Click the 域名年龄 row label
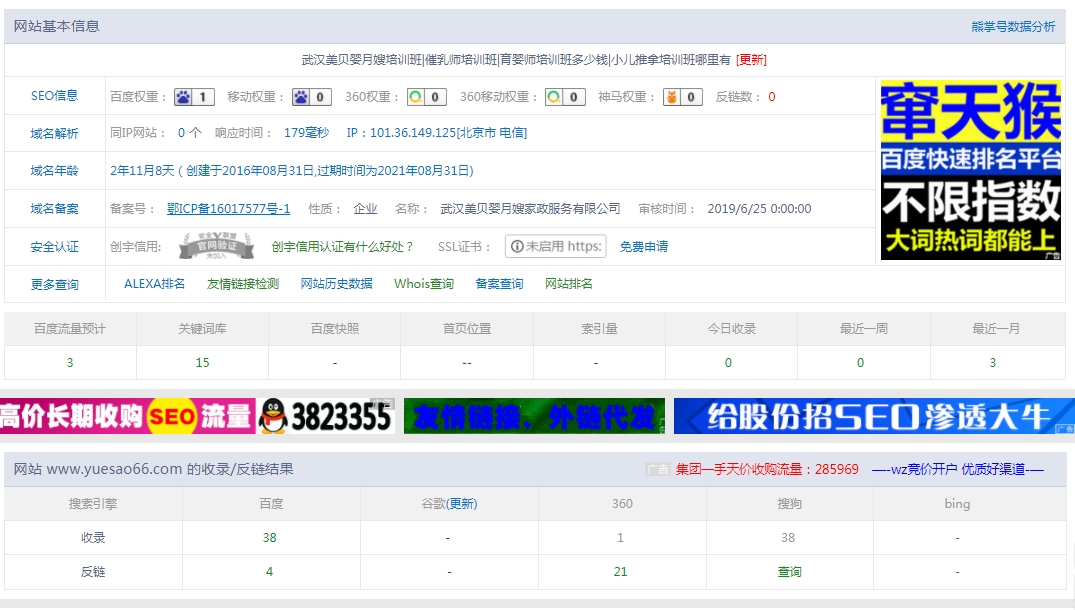Viewport: 1075px width, 610px height. click(x=54, y=171)
